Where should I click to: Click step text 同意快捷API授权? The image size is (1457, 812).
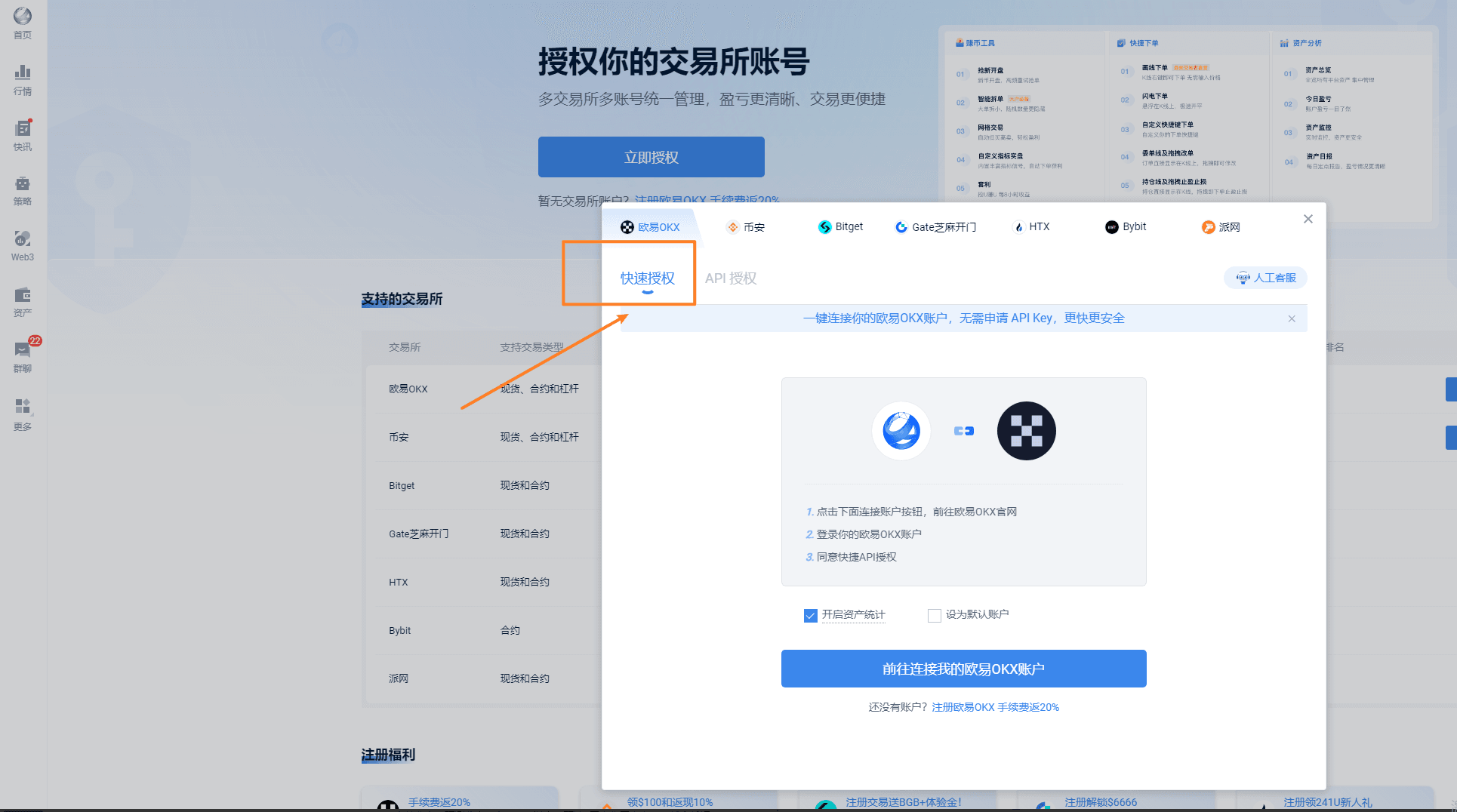click(x=857, y=557)
